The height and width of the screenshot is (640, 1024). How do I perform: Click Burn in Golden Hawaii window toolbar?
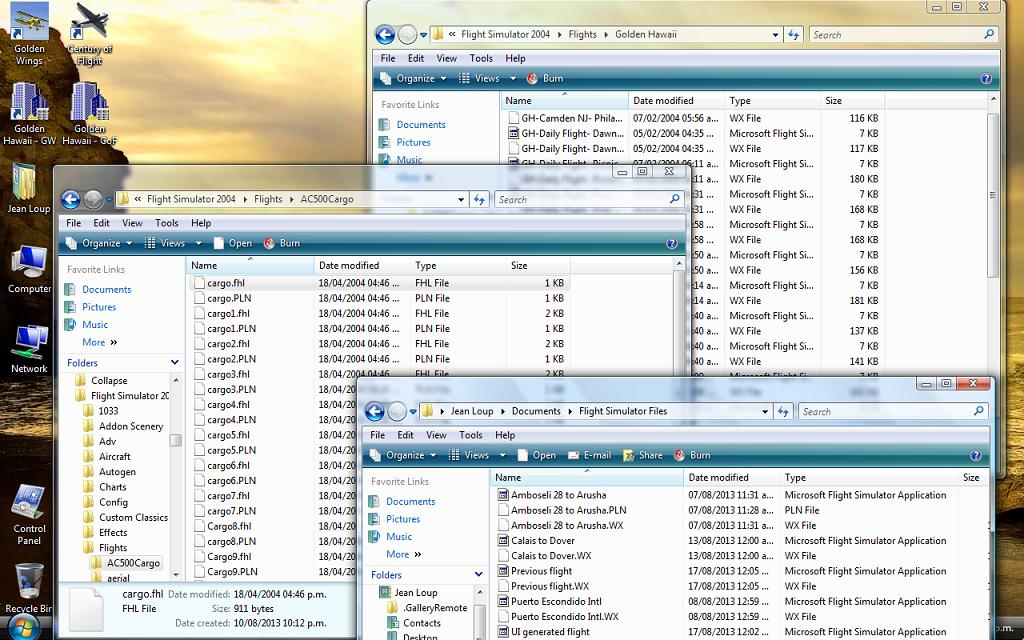(x=545, y=78)
